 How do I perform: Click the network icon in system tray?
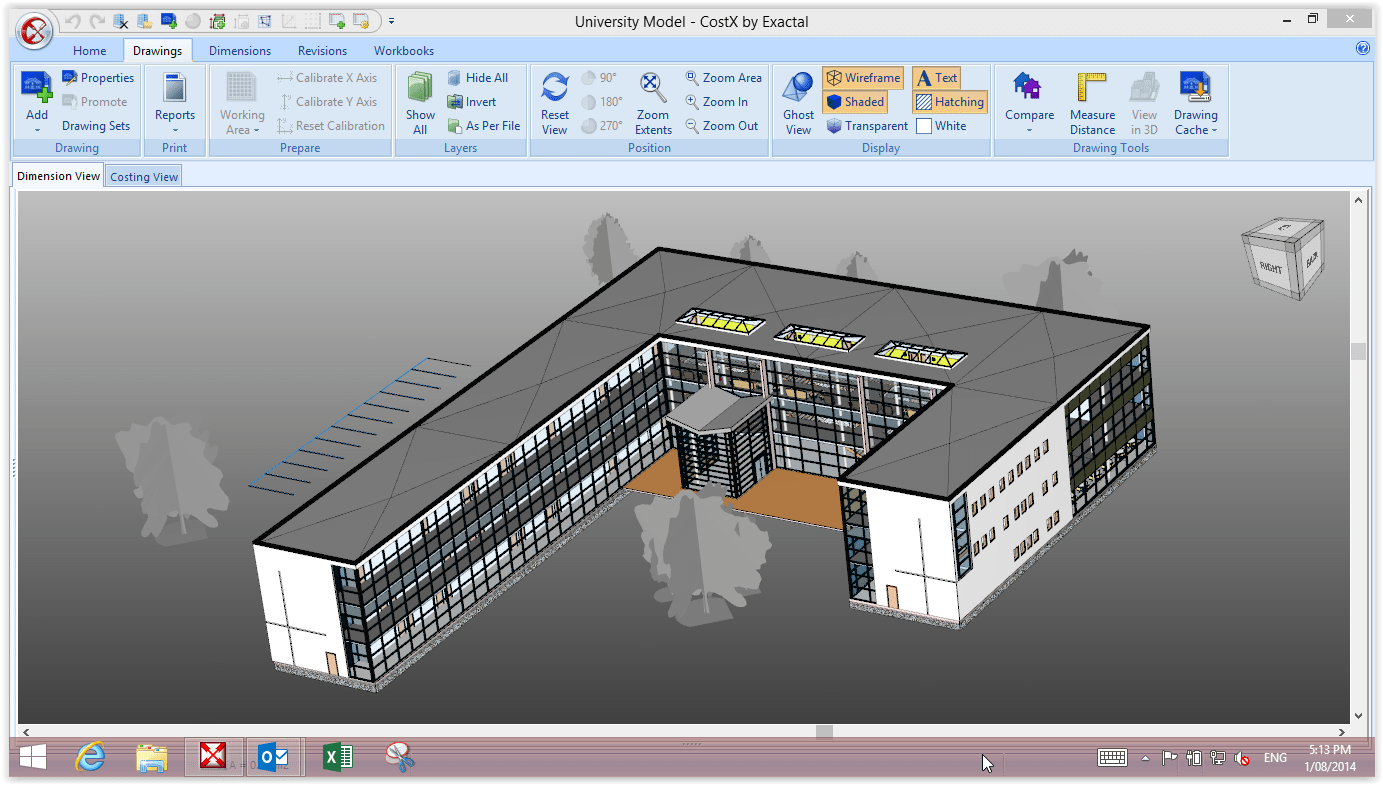click(1217, 758)
